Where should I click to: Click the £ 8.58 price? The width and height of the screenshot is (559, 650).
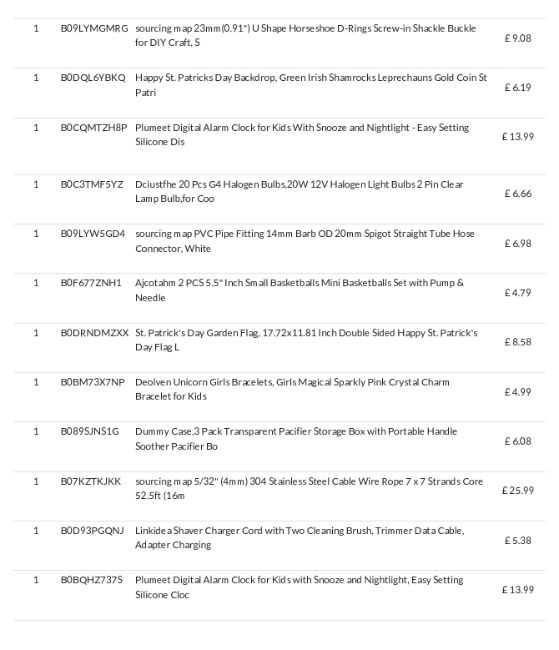pos(518,342)
